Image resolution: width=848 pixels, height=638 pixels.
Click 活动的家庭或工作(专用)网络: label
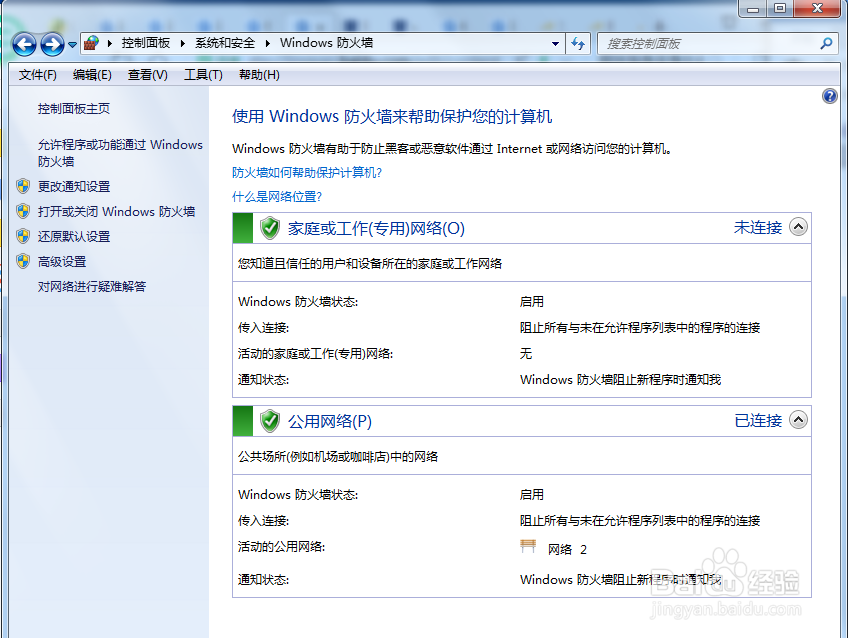315,354
